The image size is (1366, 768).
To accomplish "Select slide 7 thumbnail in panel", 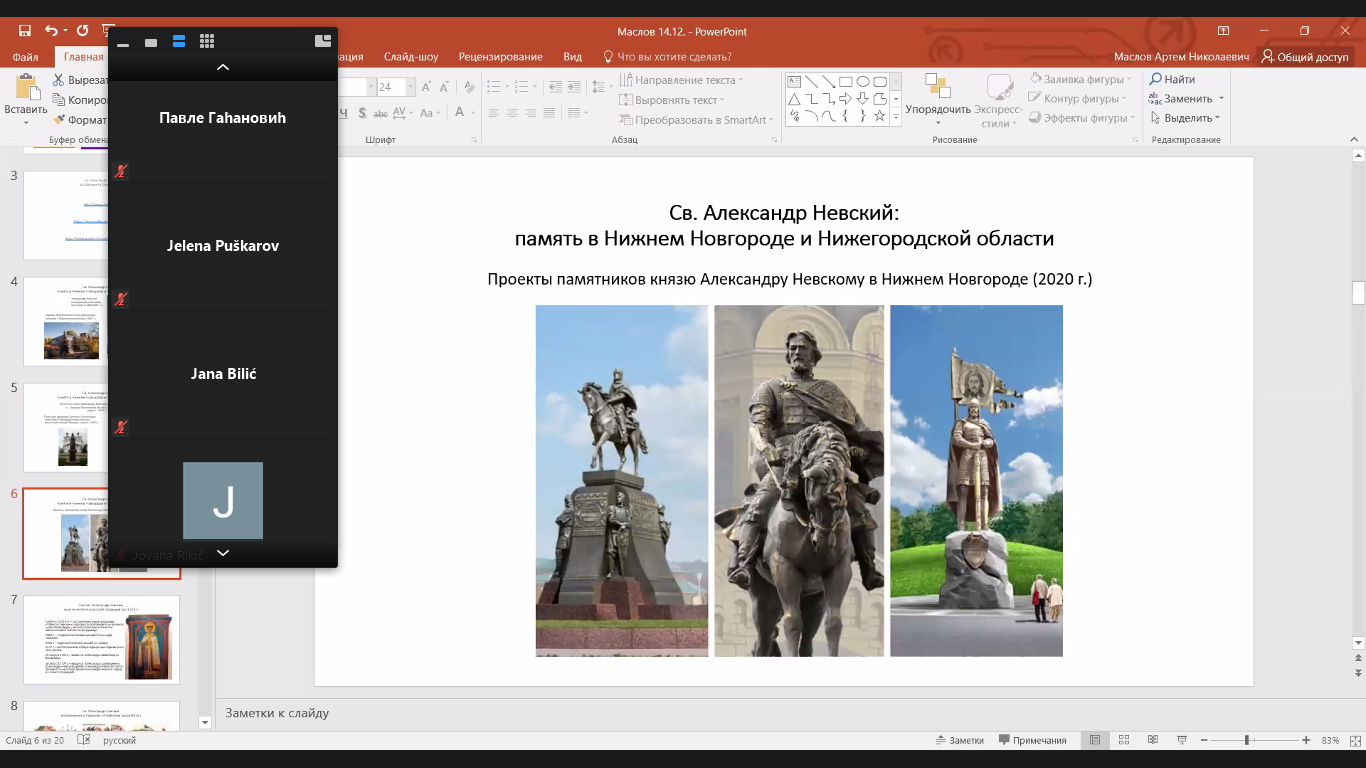I will click(x=101, y=639).
